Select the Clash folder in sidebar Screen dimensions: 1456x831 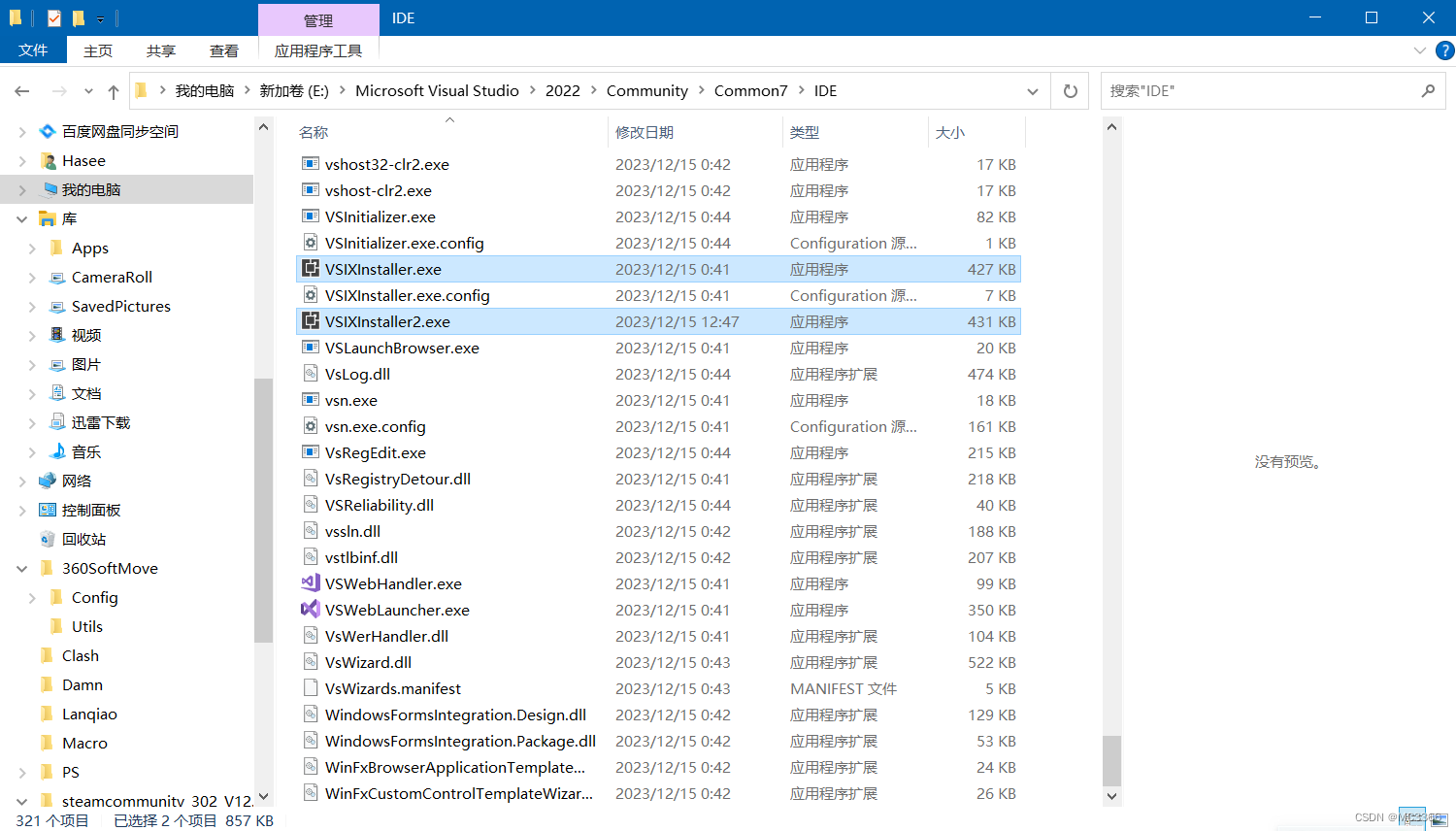tap(81, 655)
